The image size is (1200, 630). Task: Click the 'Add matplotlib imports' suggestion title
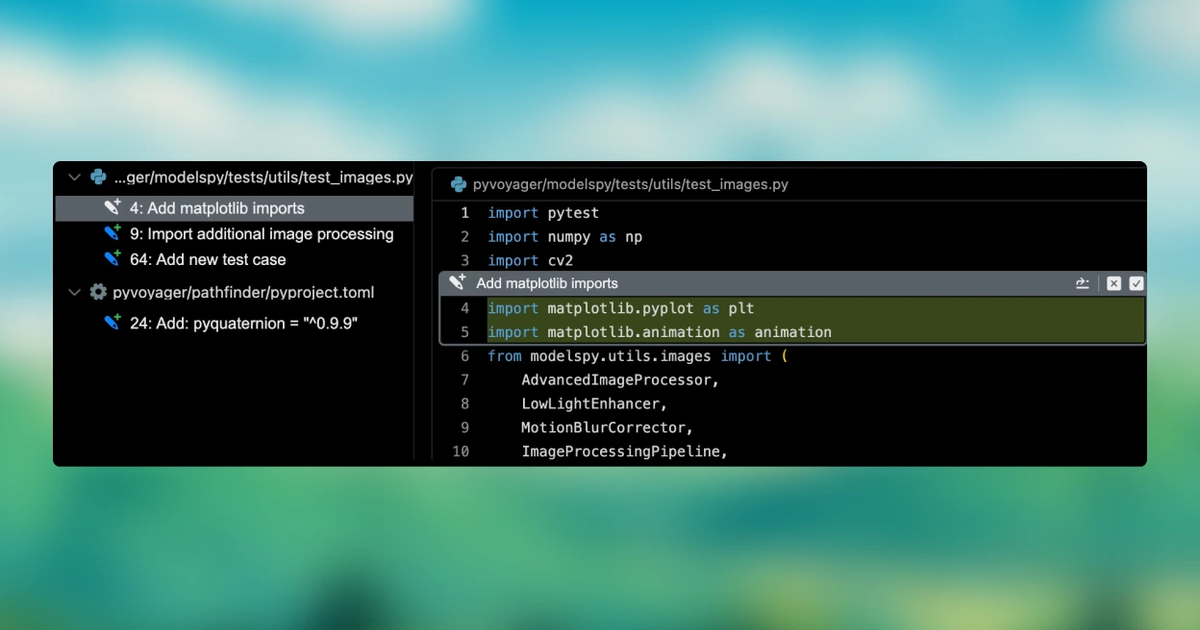pos(547,283)
